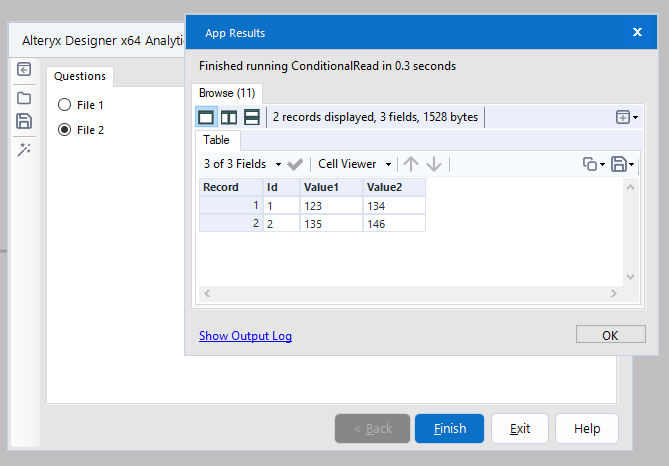Click the open folder icon in the sidebar

24,98
